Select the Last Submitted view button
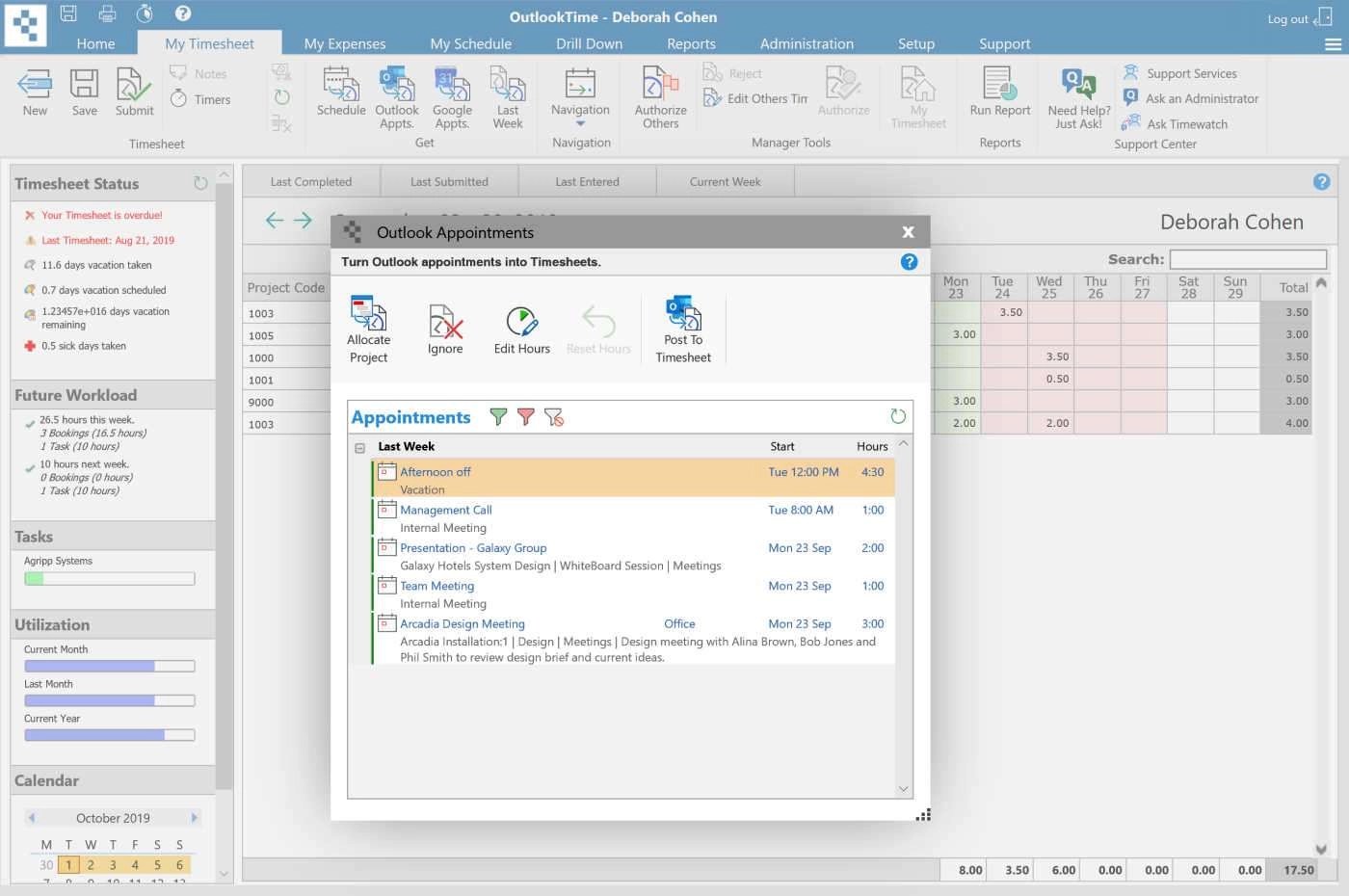1349x896 pixels. (449, 181)
